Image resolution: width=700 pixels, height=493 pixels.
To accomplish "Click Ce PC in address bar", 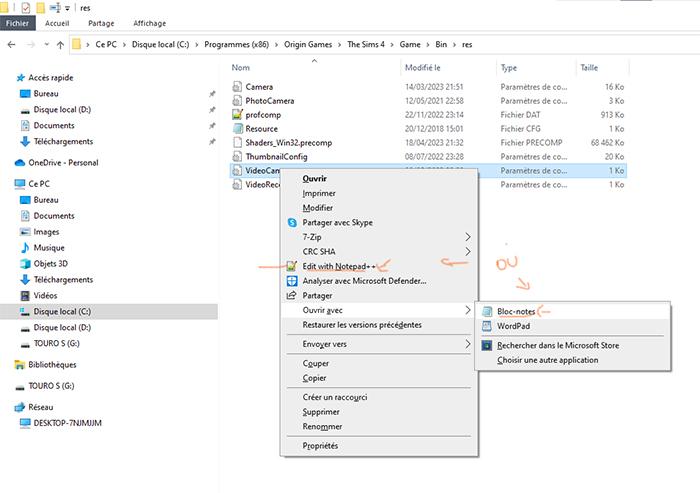I will (106, 44).
